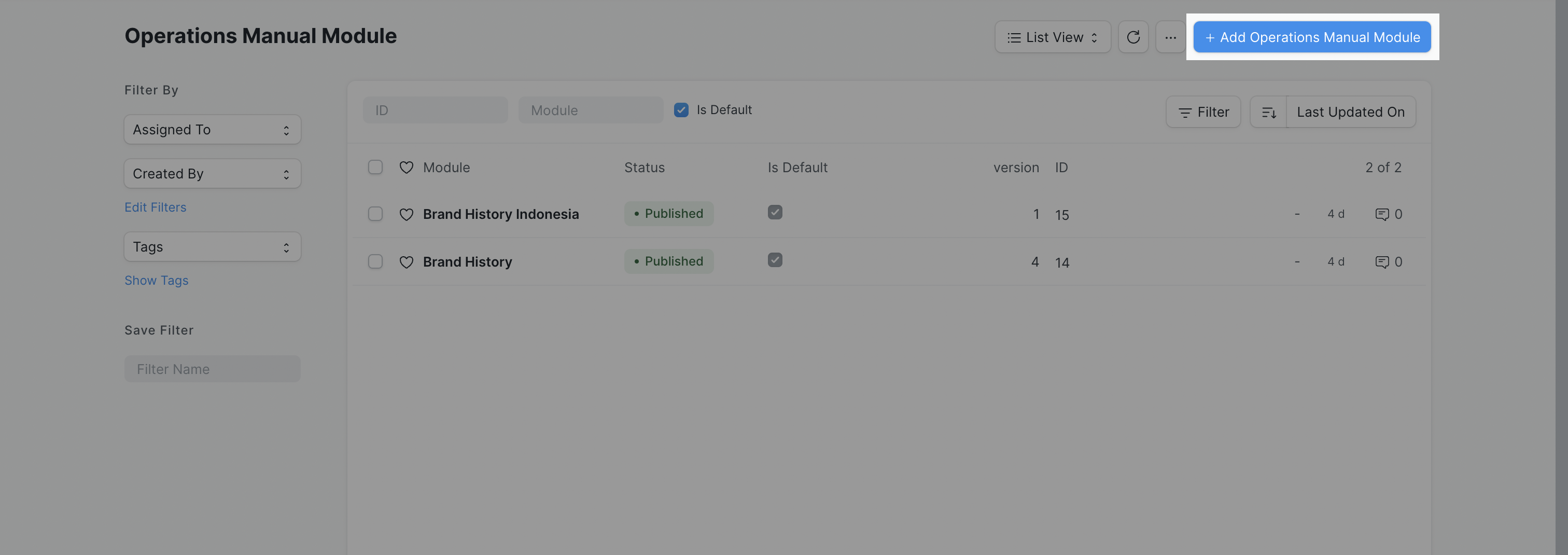The image size is (1568, 555).
Task: Open comments icon on Brand History row
Action: (1382, 262)
